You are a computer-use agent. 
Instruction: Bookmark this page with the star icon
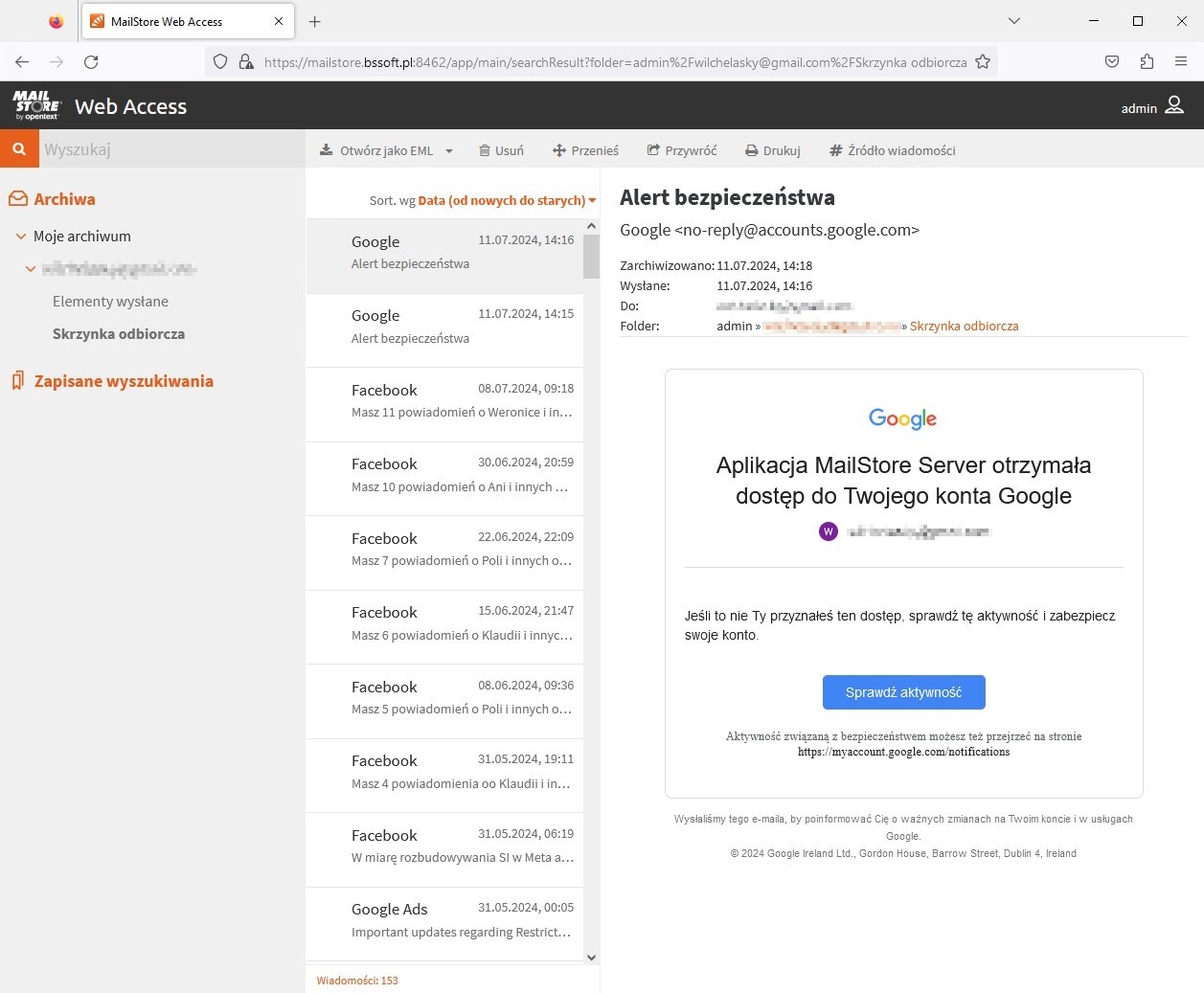click(983, 61)
